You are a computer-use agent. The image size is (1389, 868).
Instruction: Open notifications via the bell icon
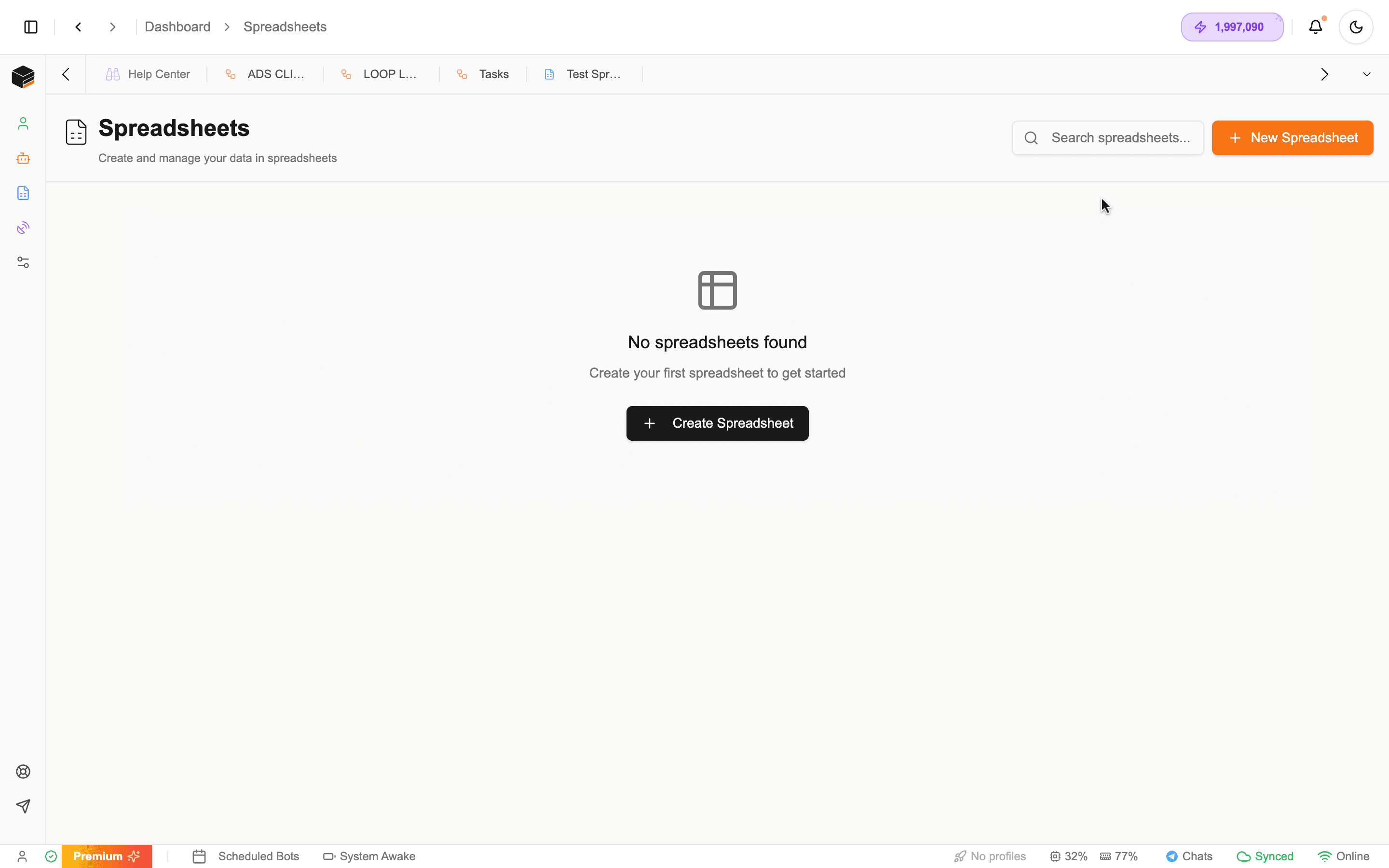point(1316,27)
